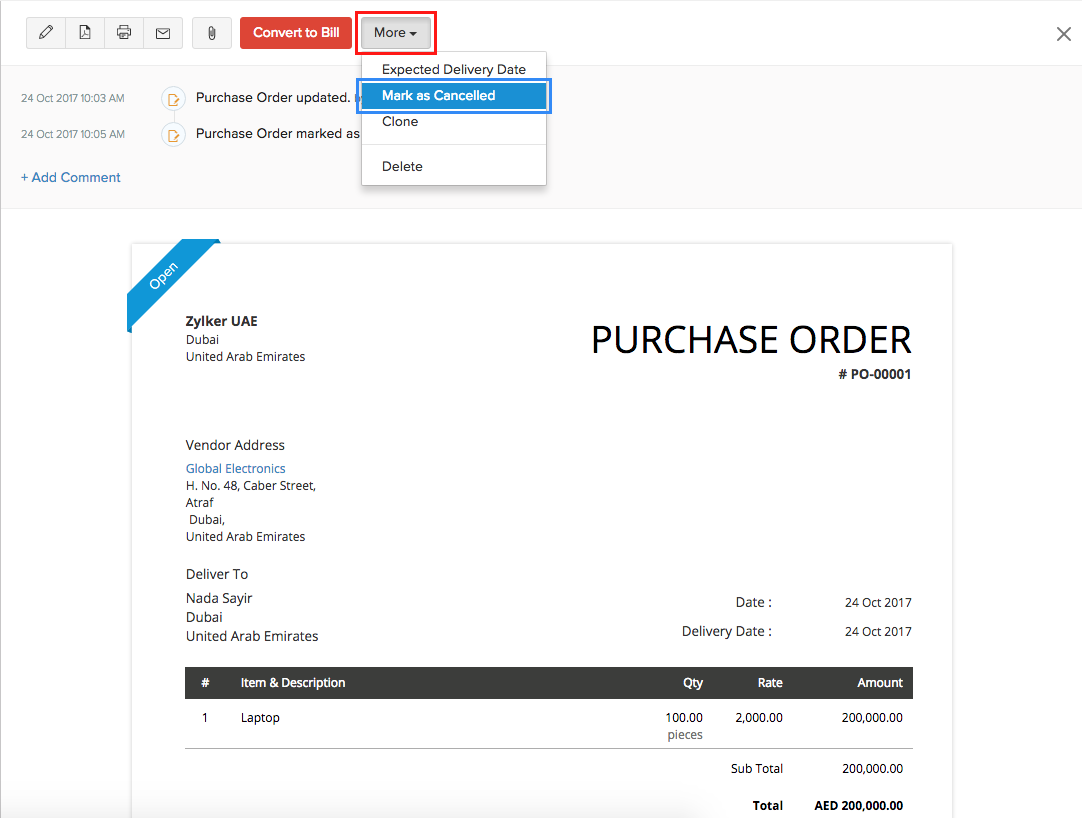Click the + Add Comment link
This screenshot has width=1082, height=818.
[x=70, y=177]
